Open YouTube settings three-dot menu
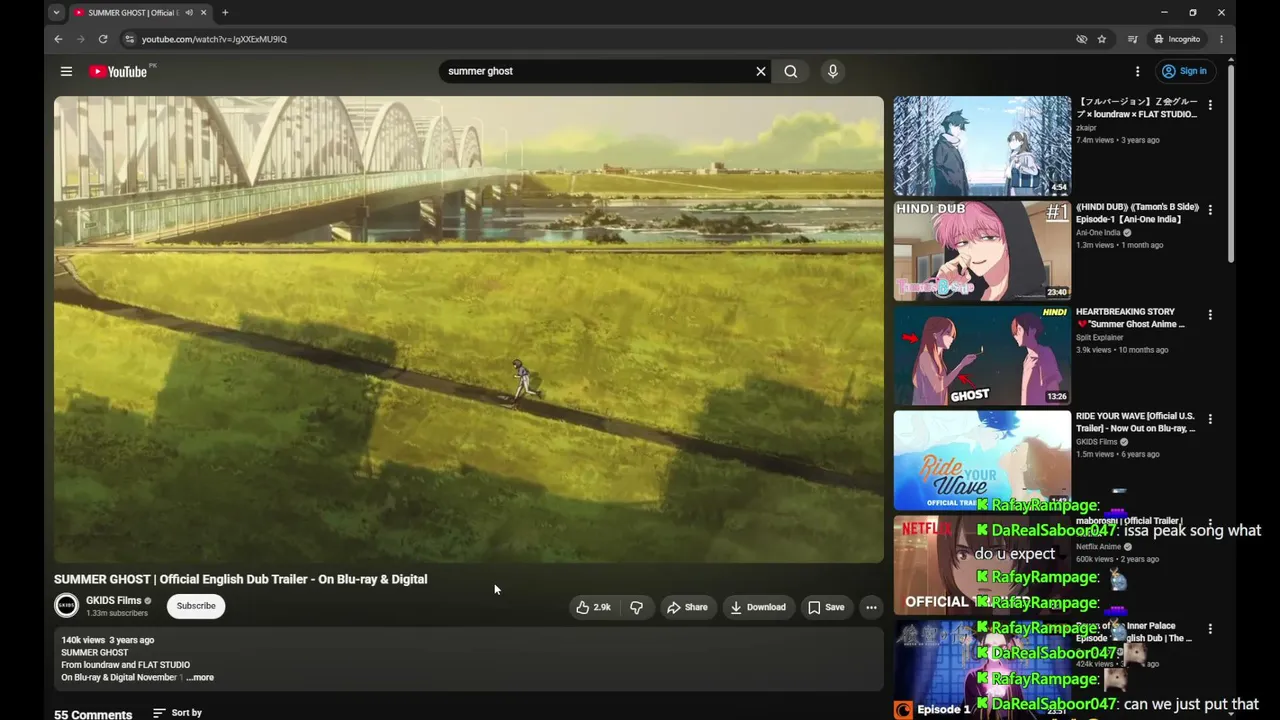 [x=1137, y=71]
